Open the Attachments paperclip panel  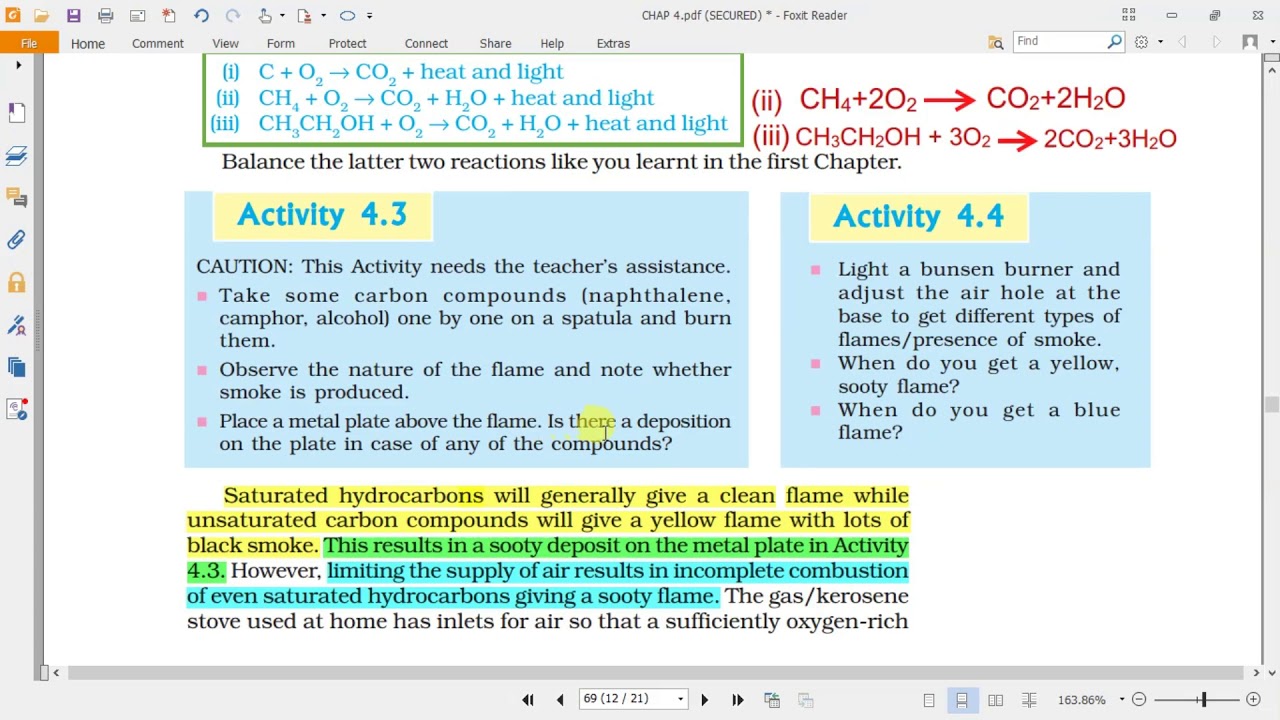17,240
